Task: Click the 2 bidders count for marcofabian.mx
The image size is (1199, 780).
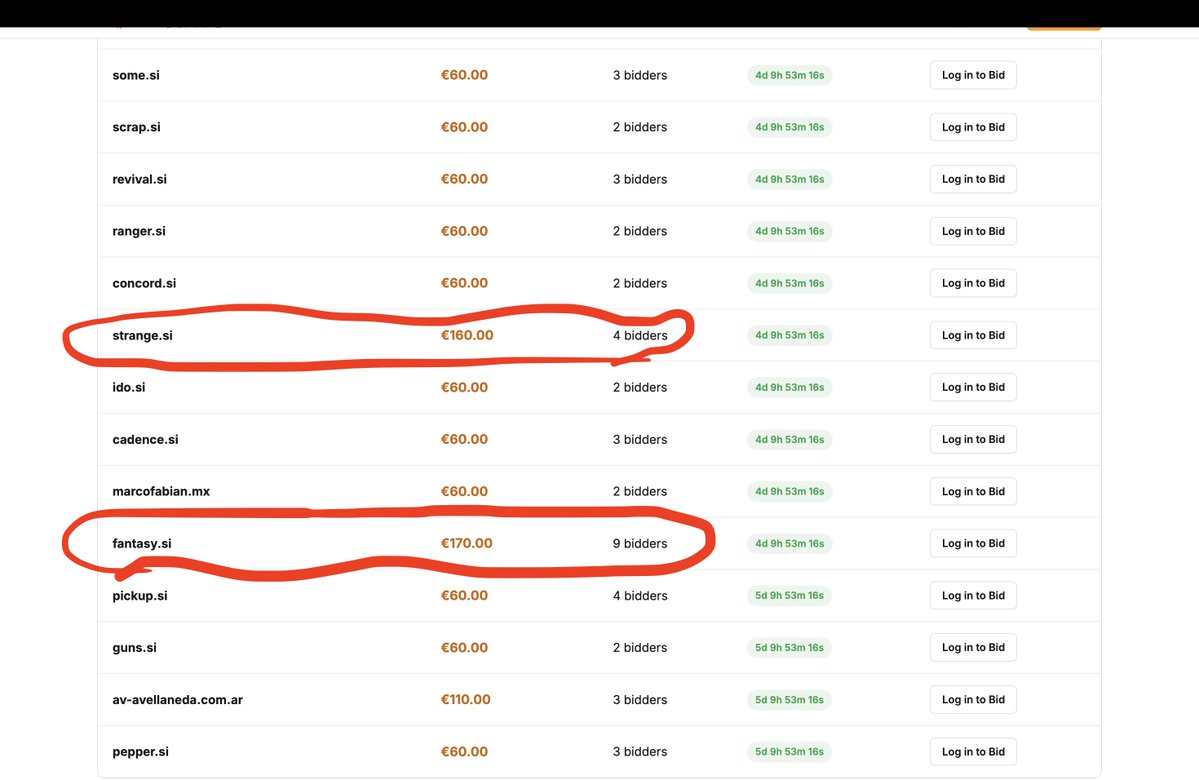Action: coord(639,491)
